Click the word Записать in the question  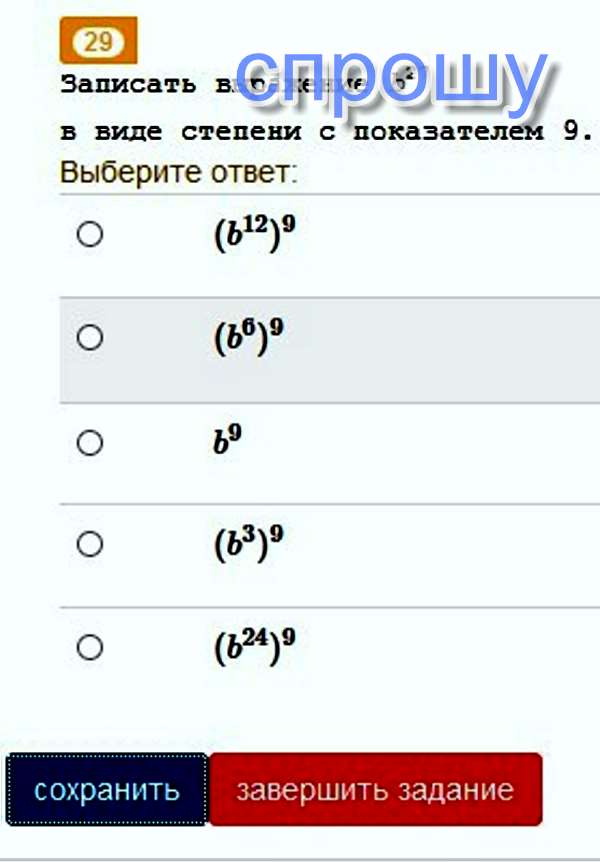click(x=128, y=84)
